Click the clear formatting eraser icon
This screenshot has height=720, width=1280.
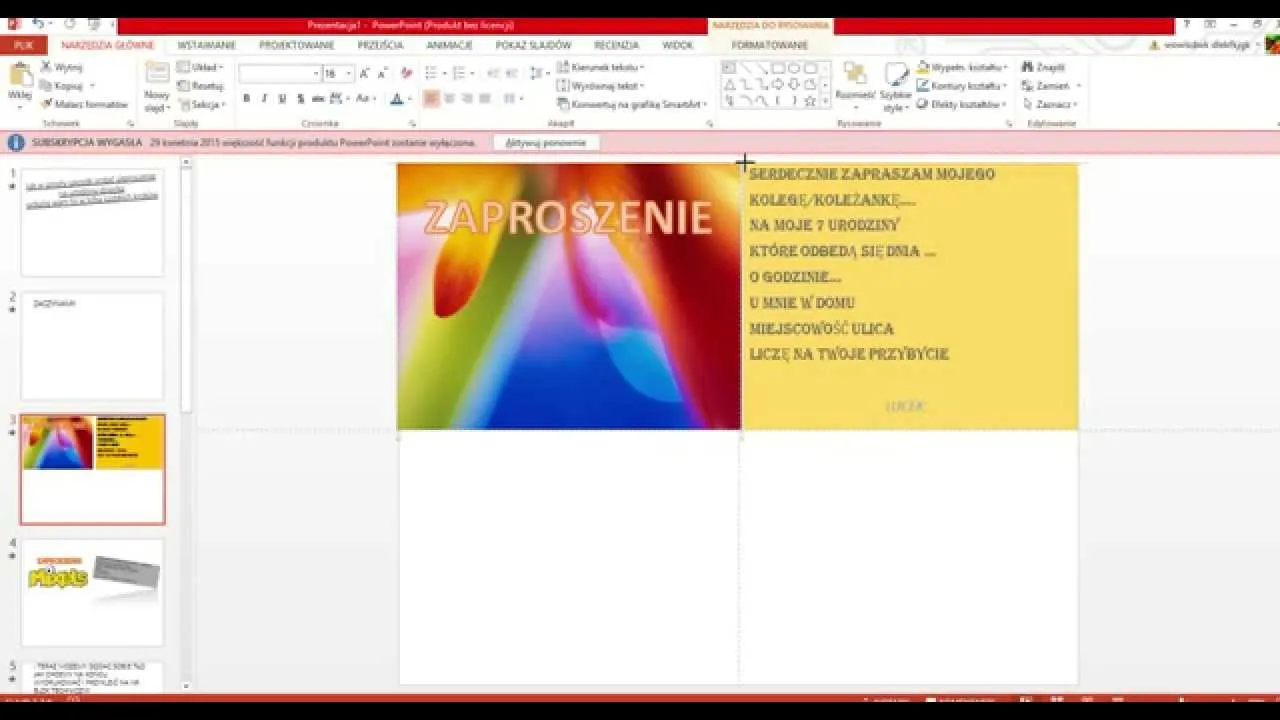(x=406, y=73)
